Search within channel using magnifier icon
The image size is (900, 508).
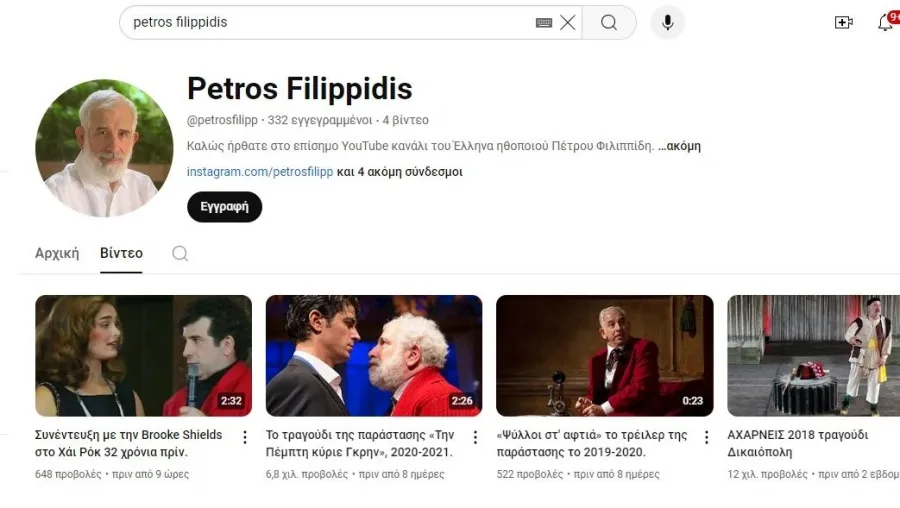[x=180, y=253]
